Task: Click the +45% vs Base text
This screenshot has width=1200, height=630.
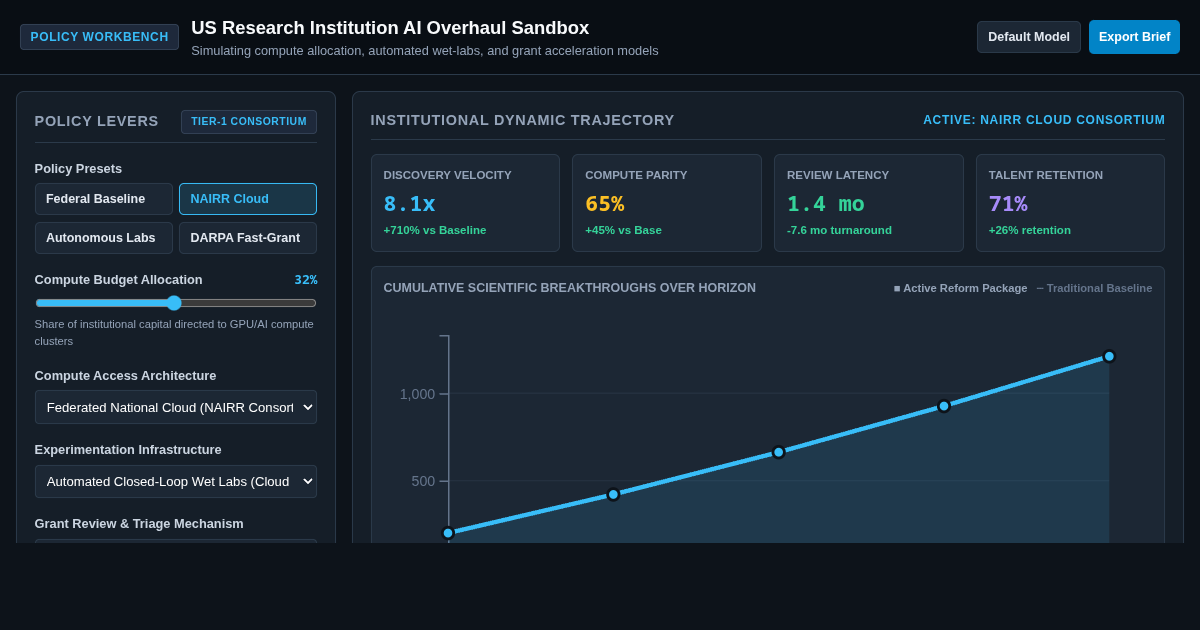Action: coord(623,230)
